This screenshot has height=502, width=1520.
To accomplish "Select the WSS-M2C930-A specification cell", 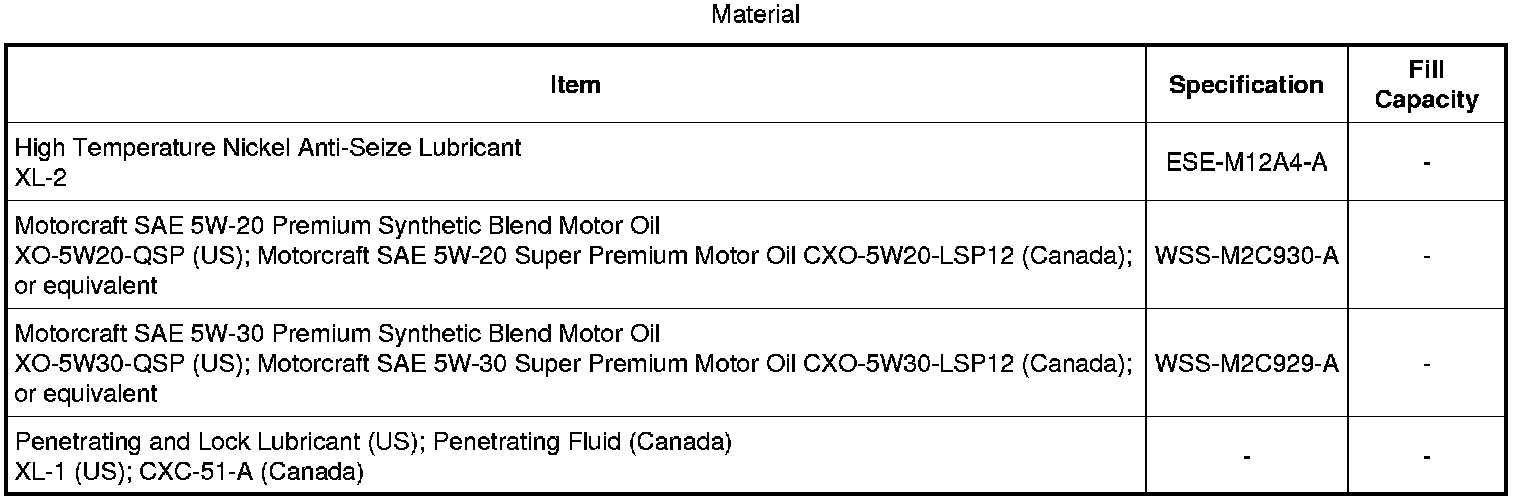I will 1246,256.
